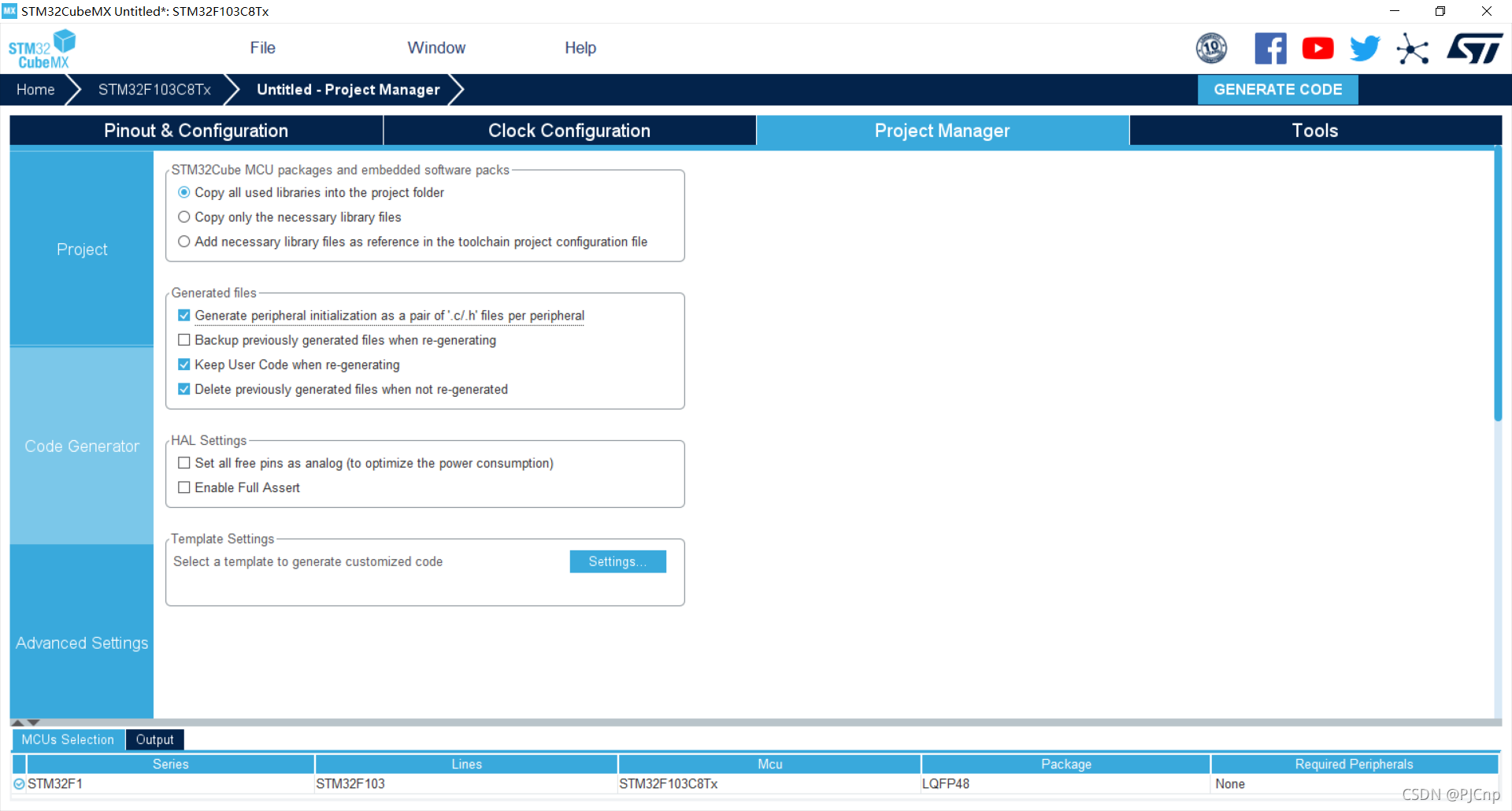The width and height of the screenshot is (1512, 811).
Task: Open the YouTube icon link
Action: point(1317,48)
